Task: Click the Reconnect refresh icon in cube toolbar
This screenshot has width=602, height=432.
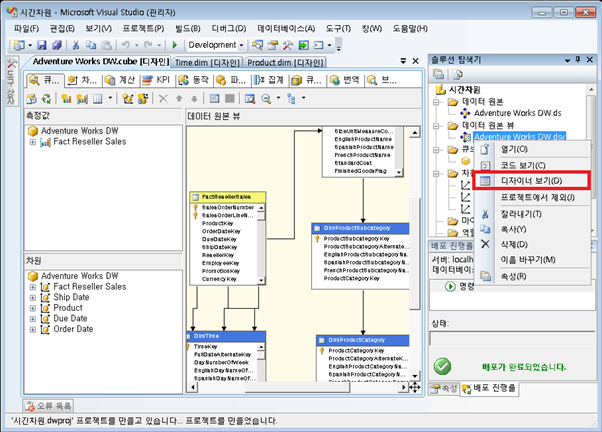Action: click(x=46, y=99)
